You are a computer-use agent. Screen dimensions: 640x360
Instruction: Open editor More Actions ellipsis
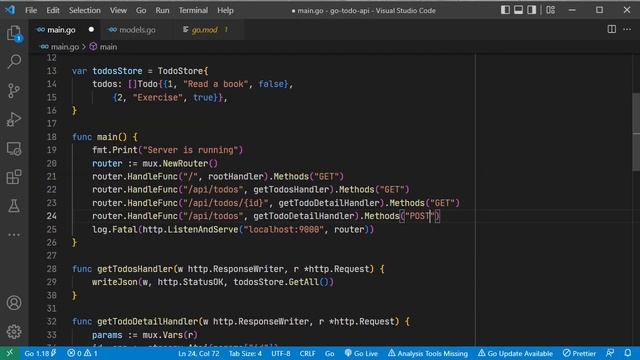[x=627, y=29]
